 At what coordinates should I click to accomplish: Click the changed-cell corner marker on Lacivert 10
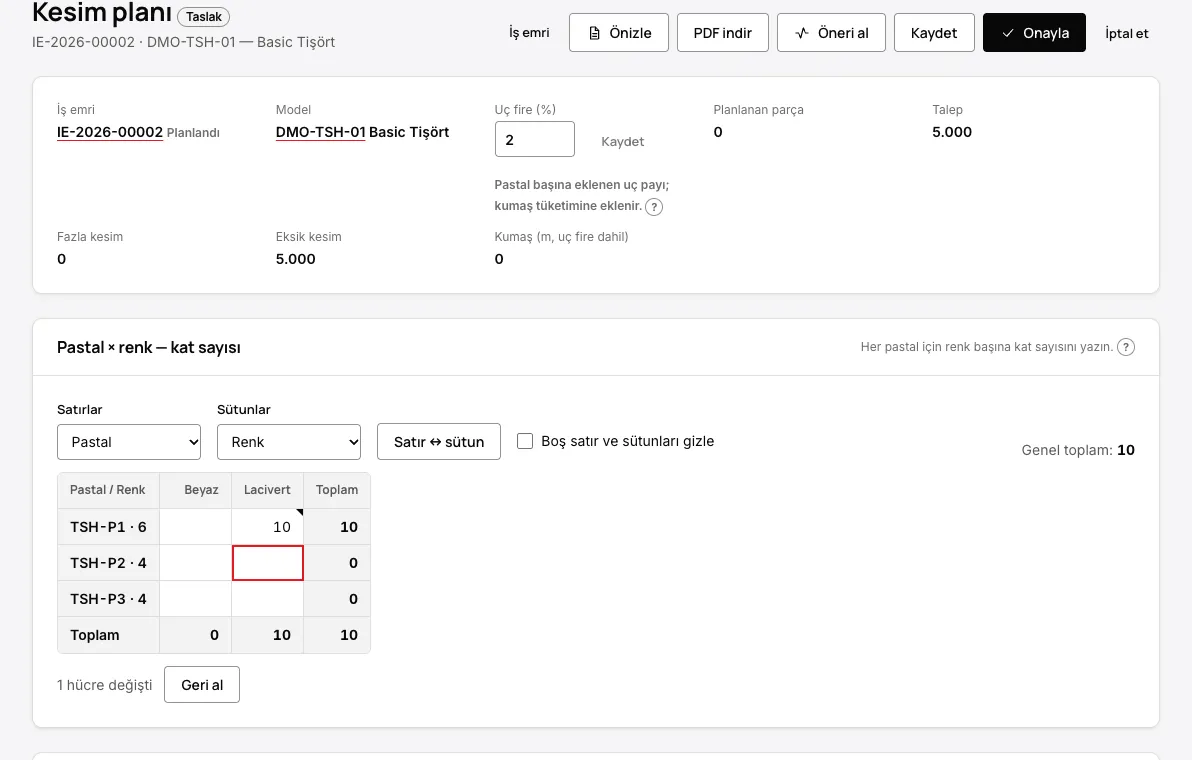pyautogui.click(x=300, y=512)
